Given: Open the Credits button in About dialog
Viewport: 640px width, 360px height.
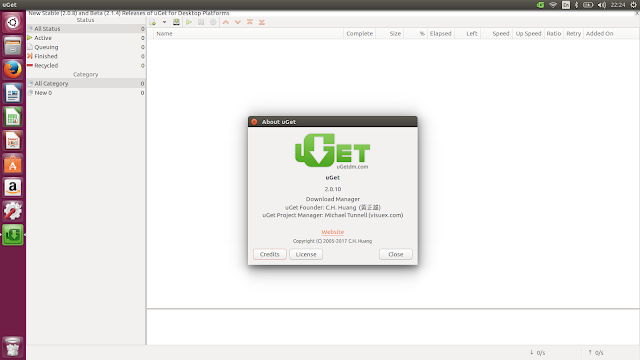Looking at the screenshot, I should [270, 254].
